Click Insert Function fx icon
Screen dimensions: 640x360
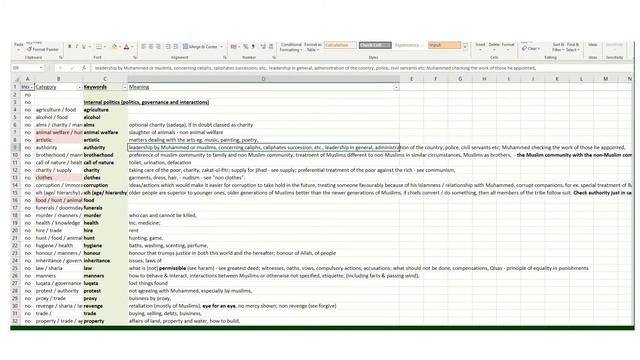point(84,68)
